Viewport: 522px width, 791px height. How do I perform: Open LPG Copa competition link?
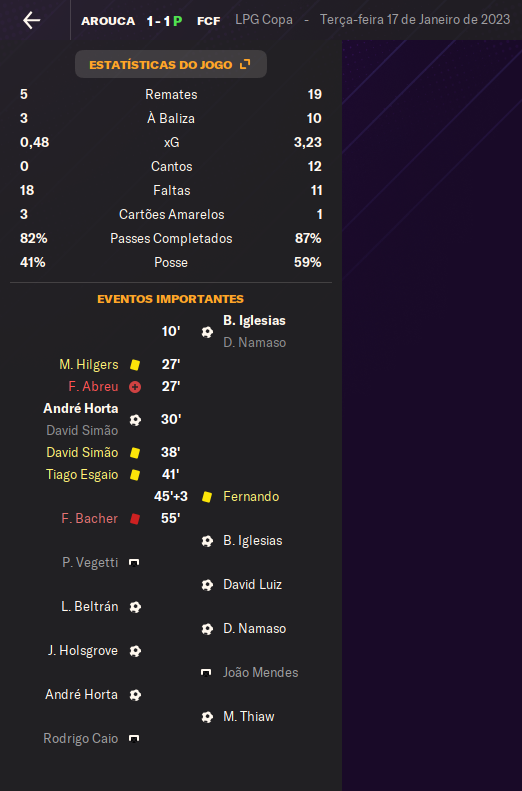pyautogui.click(x=264, y=20)
